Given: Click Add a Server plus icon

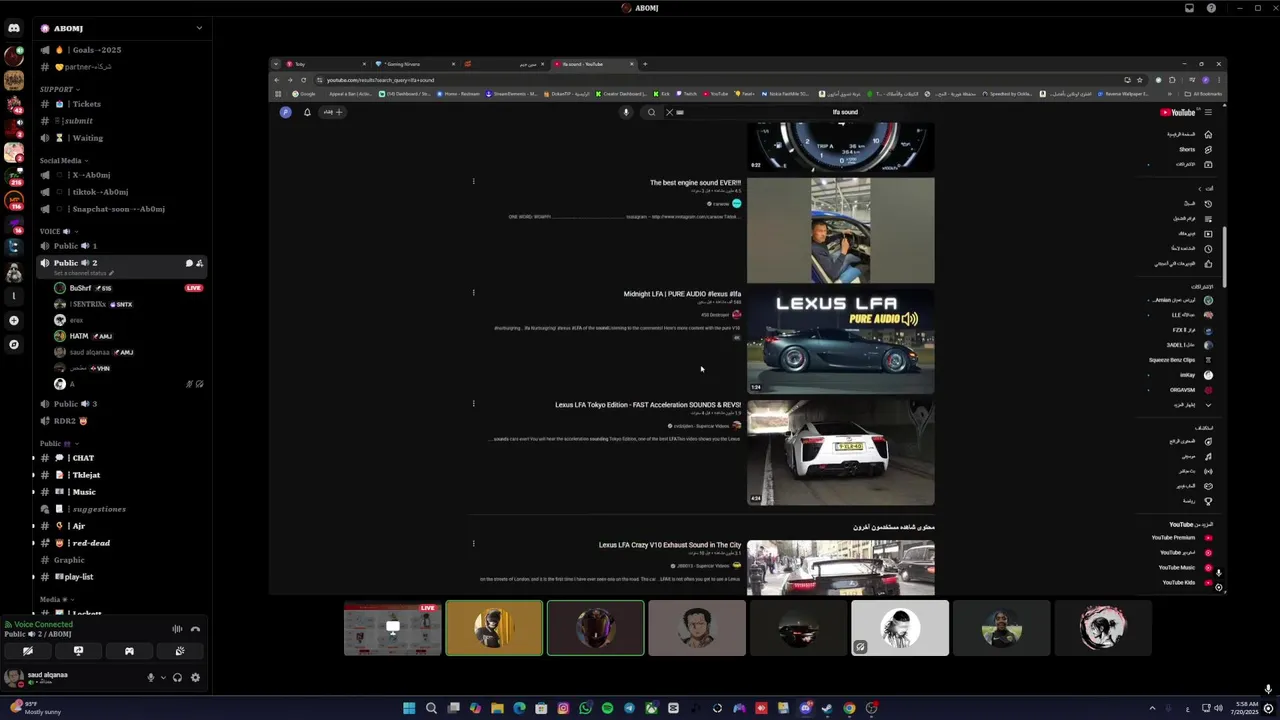Looking at the screenshot, I should click(14, 321).
